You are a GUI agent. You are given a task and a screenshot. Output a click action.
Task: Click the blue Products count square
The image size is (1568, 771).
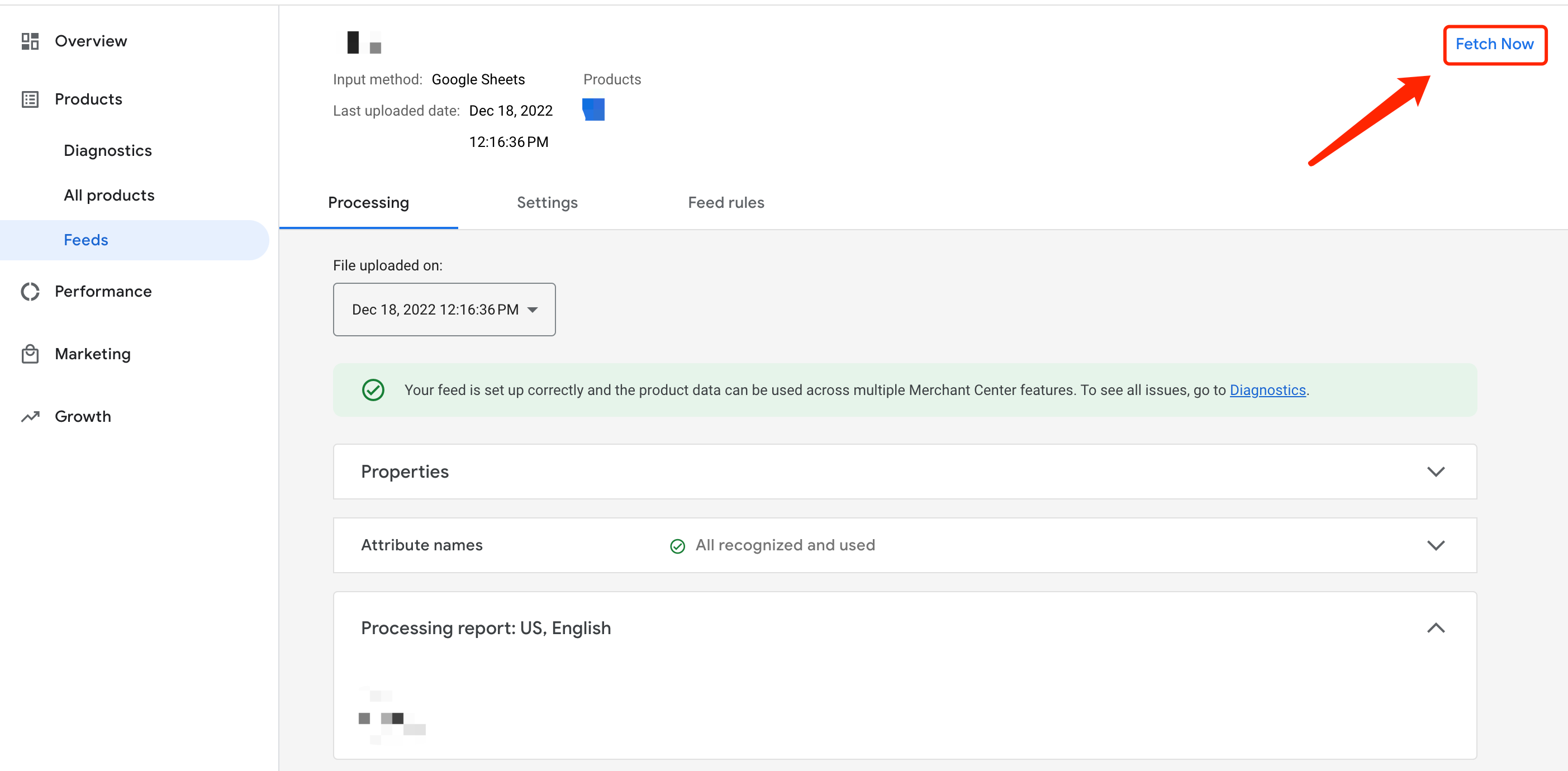coord(593,110)
